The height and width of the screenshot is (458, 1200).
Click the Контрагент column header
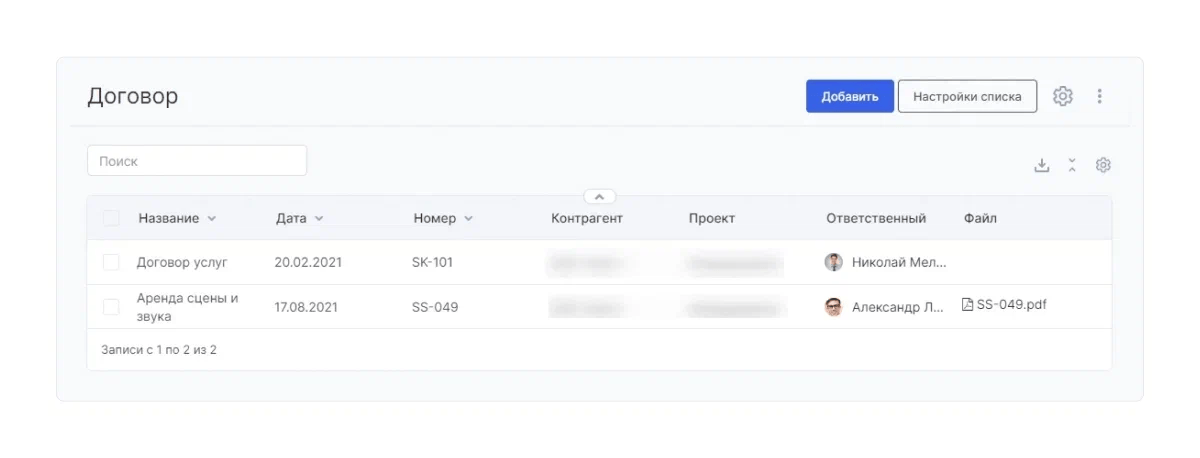point(586,218)
